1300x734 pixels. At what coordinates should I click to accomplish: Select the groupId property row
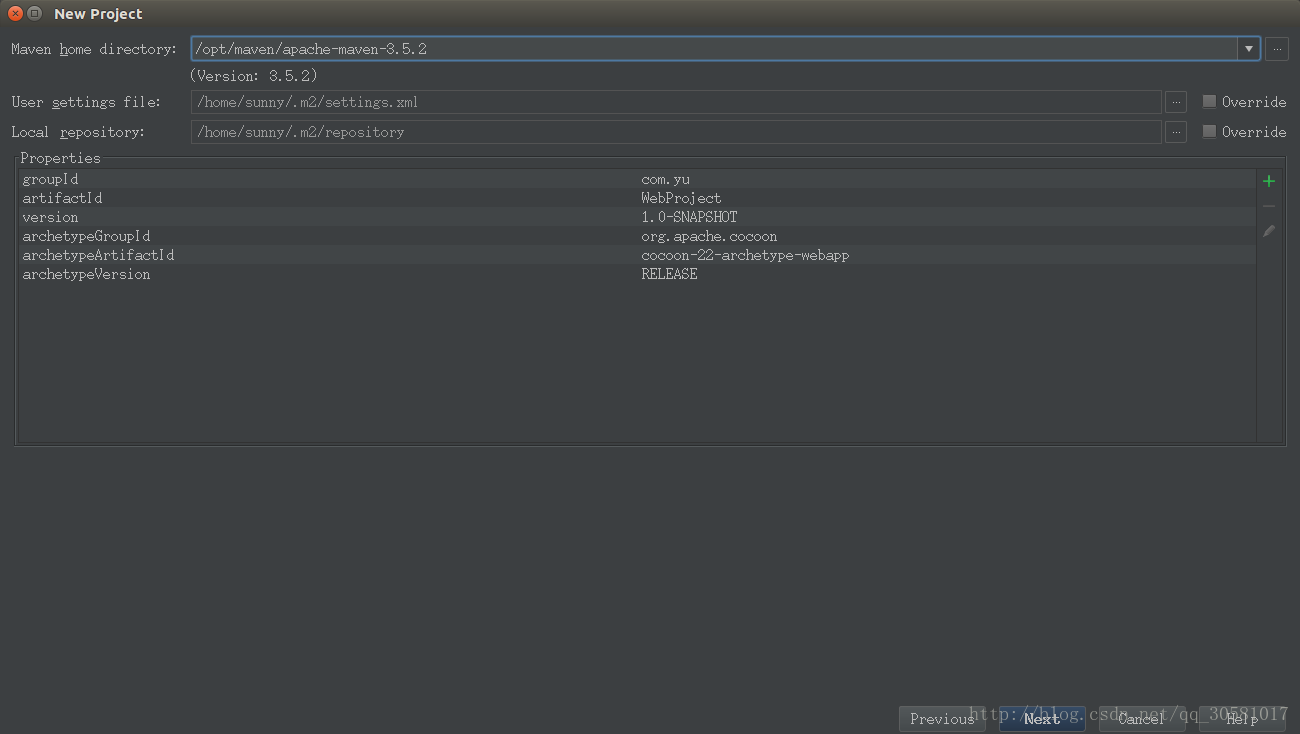click(x=637, y=179)
